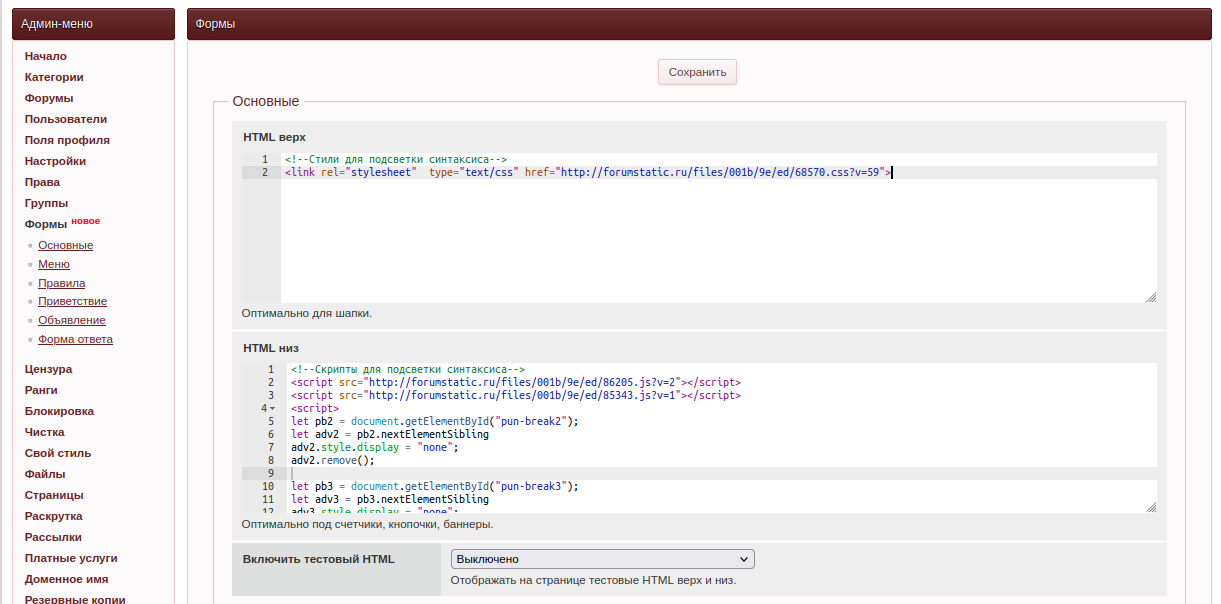Navigate to Раскрутка
1221x604 pixels.
click(x=54, y=516)
